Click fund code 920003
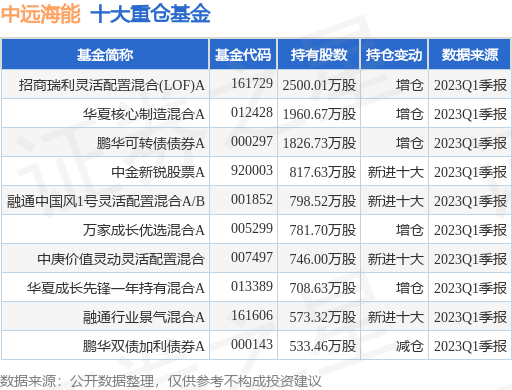 (252, 170)
